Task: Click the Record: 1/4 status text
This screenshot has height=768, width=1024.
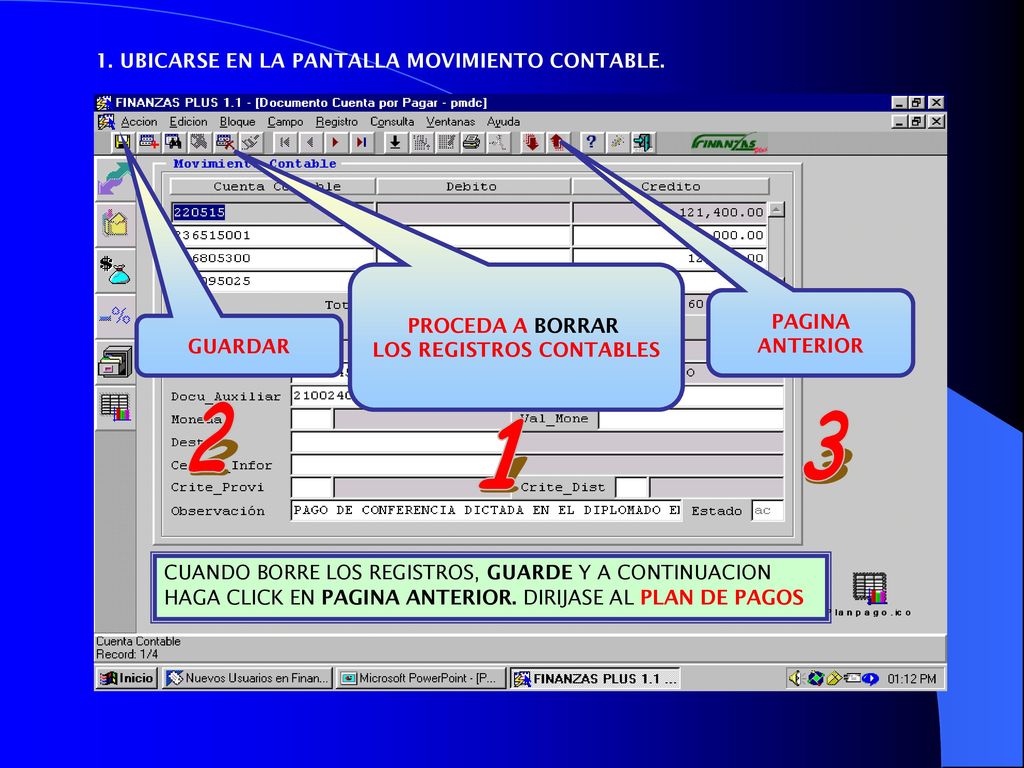Action: click(x=127, y=654)
